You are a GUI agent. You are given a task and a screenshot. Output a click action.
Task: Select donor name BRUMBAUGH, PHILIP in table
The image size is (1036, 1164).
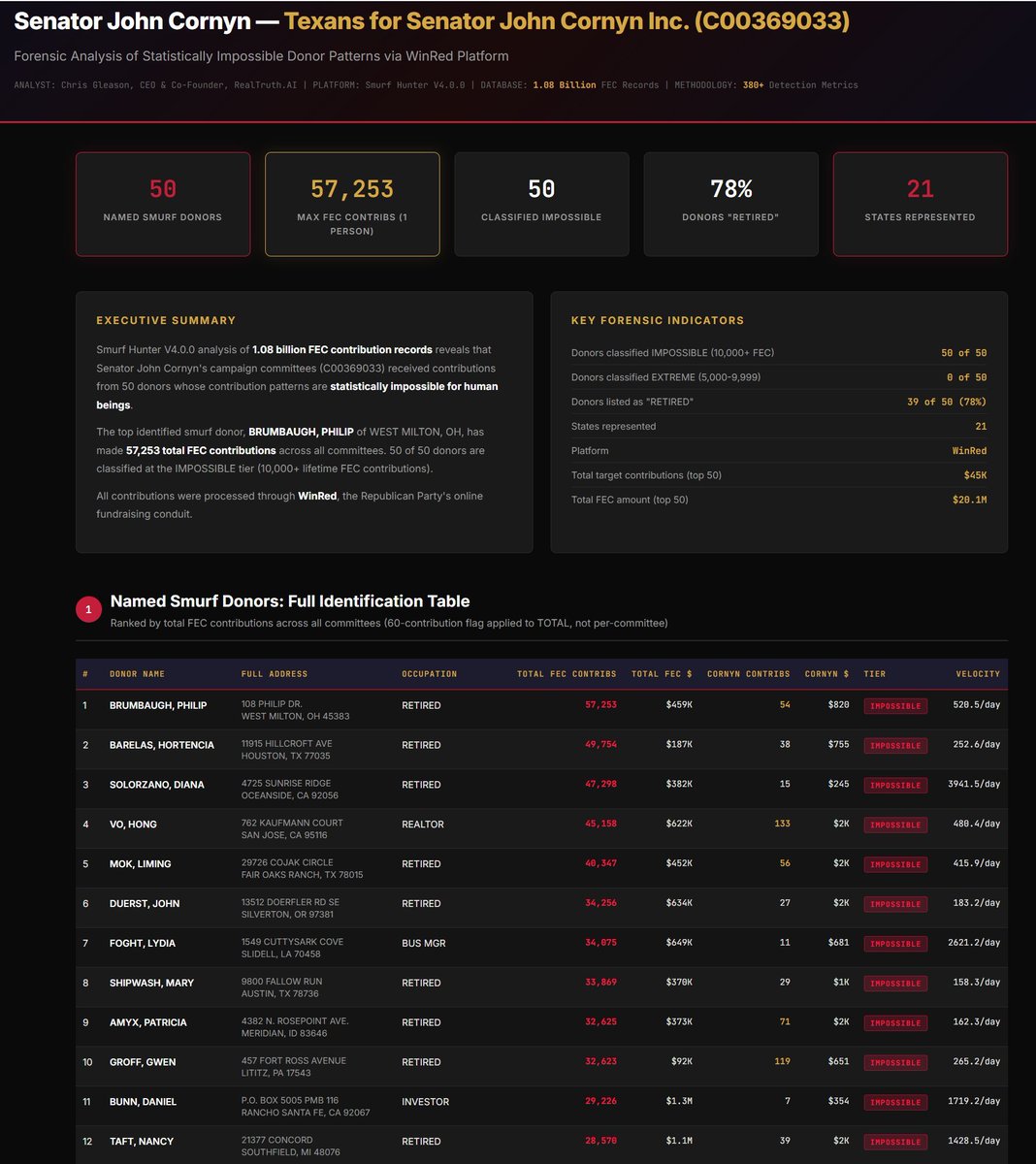pyautogui.click(x=158, y=705)
